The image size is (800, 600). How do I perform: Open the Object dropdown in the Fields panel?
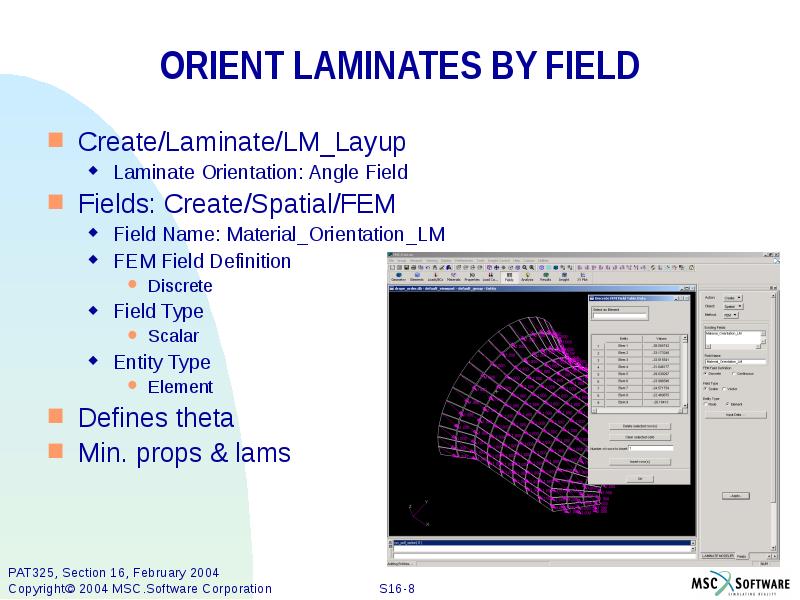point(732,306)
